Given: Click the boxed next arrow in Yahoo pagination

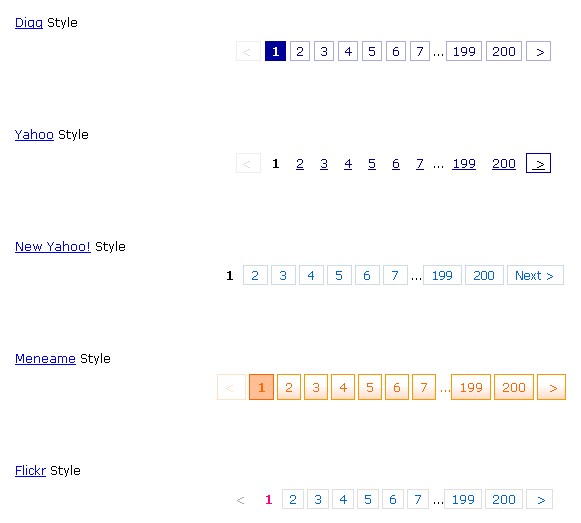Looking at the screenshot, I should (x=538, y=163).
